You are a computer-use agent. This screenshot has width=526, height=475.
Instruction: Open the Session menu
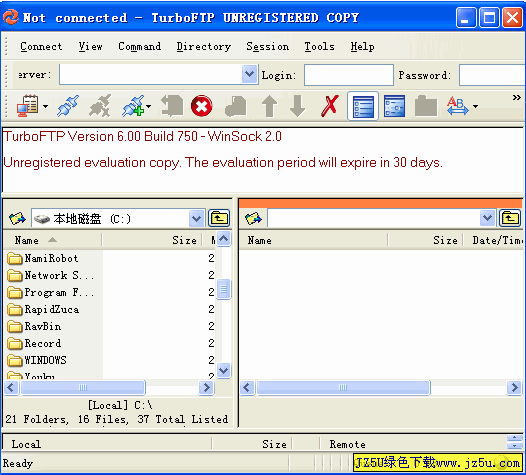[x=267, y=46]
